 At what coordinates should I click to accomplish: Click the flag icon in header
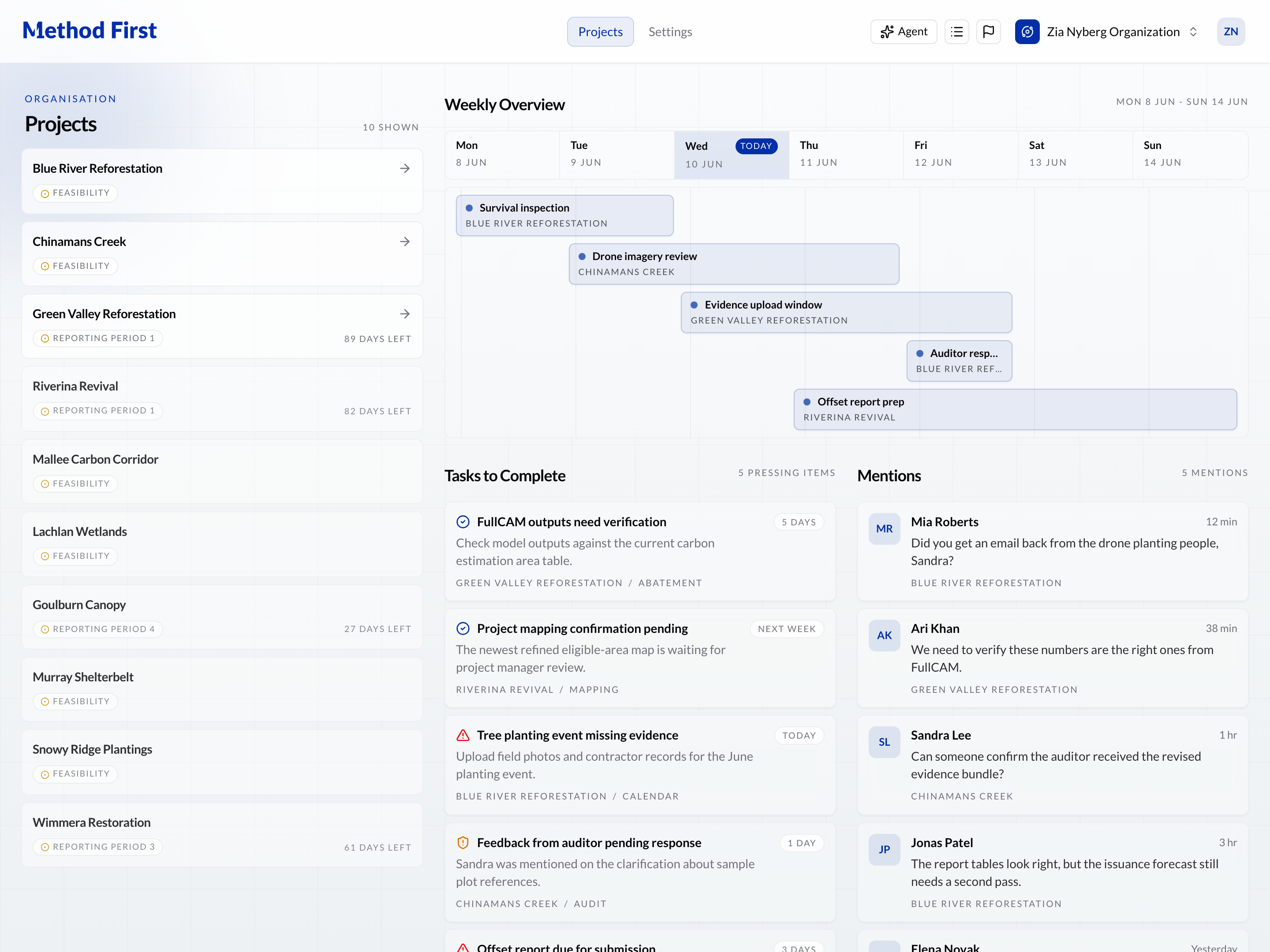[x=988, y=32]
